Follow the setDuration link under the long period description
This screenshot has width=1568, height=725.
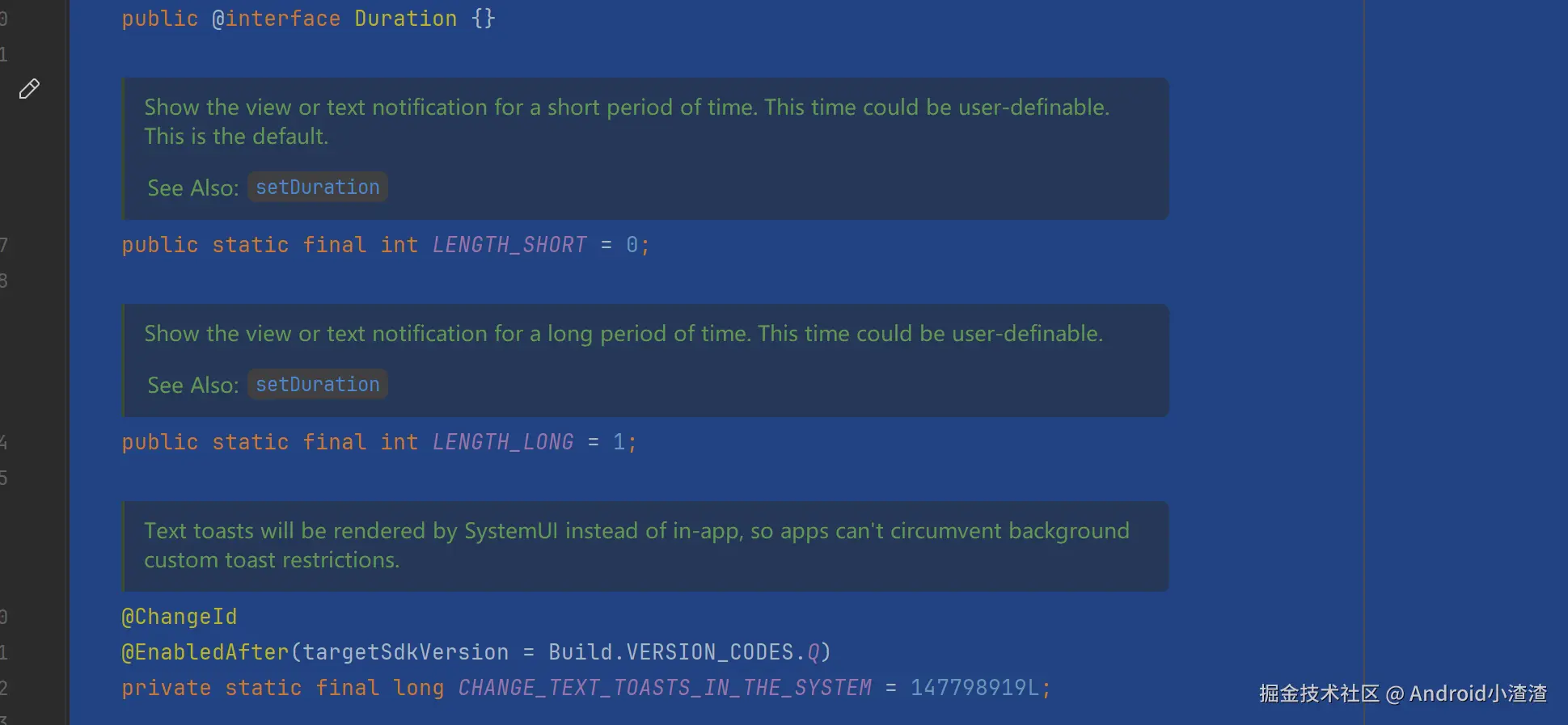(317, 385)
